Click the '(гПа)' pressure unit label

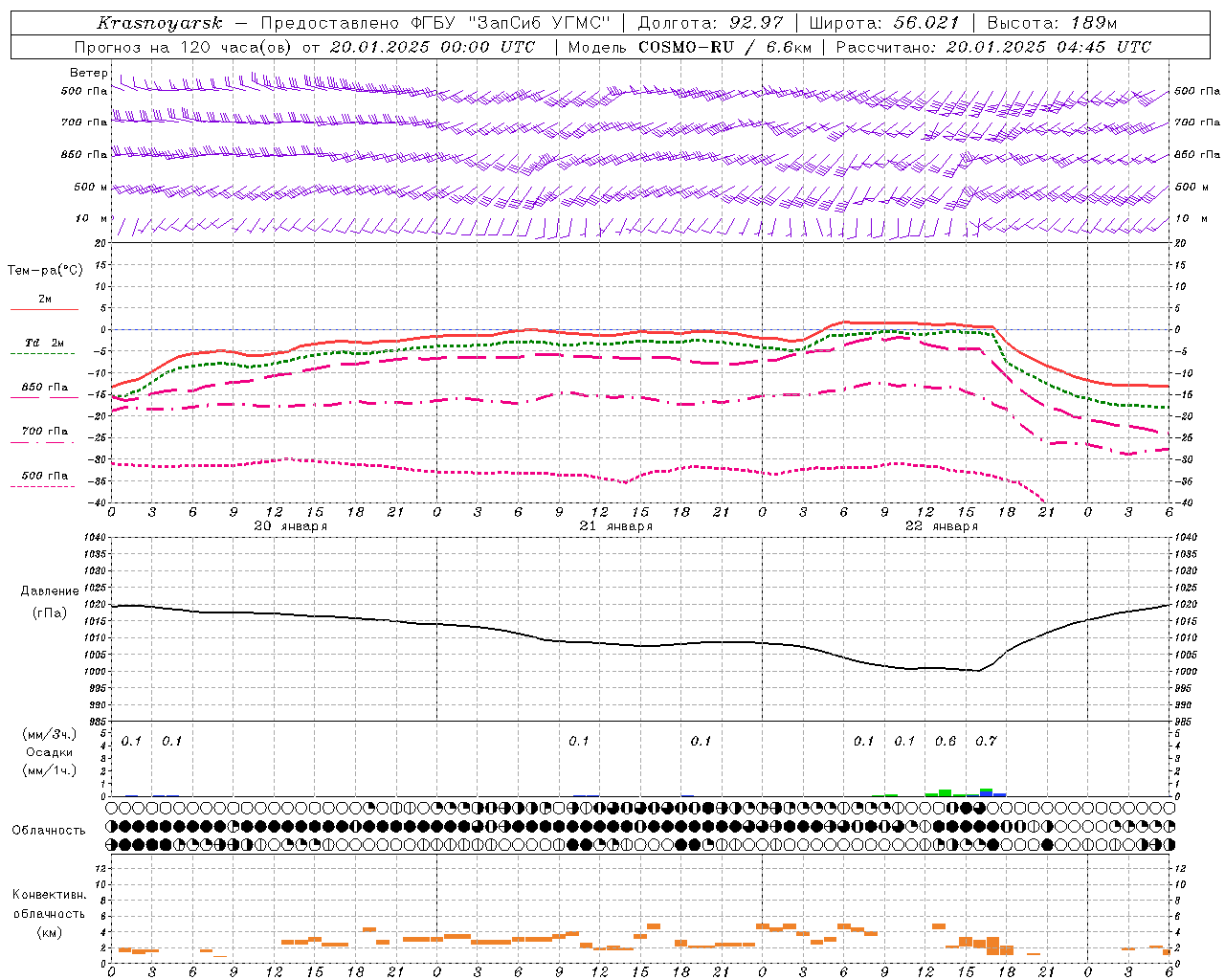(x=50, y=613)
